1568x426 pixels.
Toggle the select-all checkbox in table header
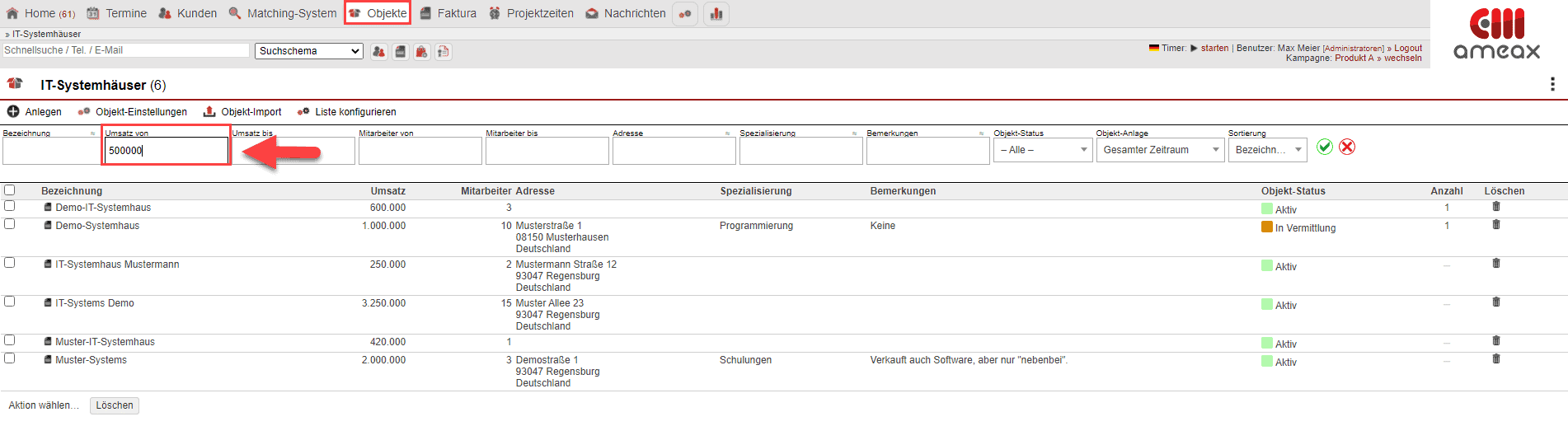(x=10, y=190)
